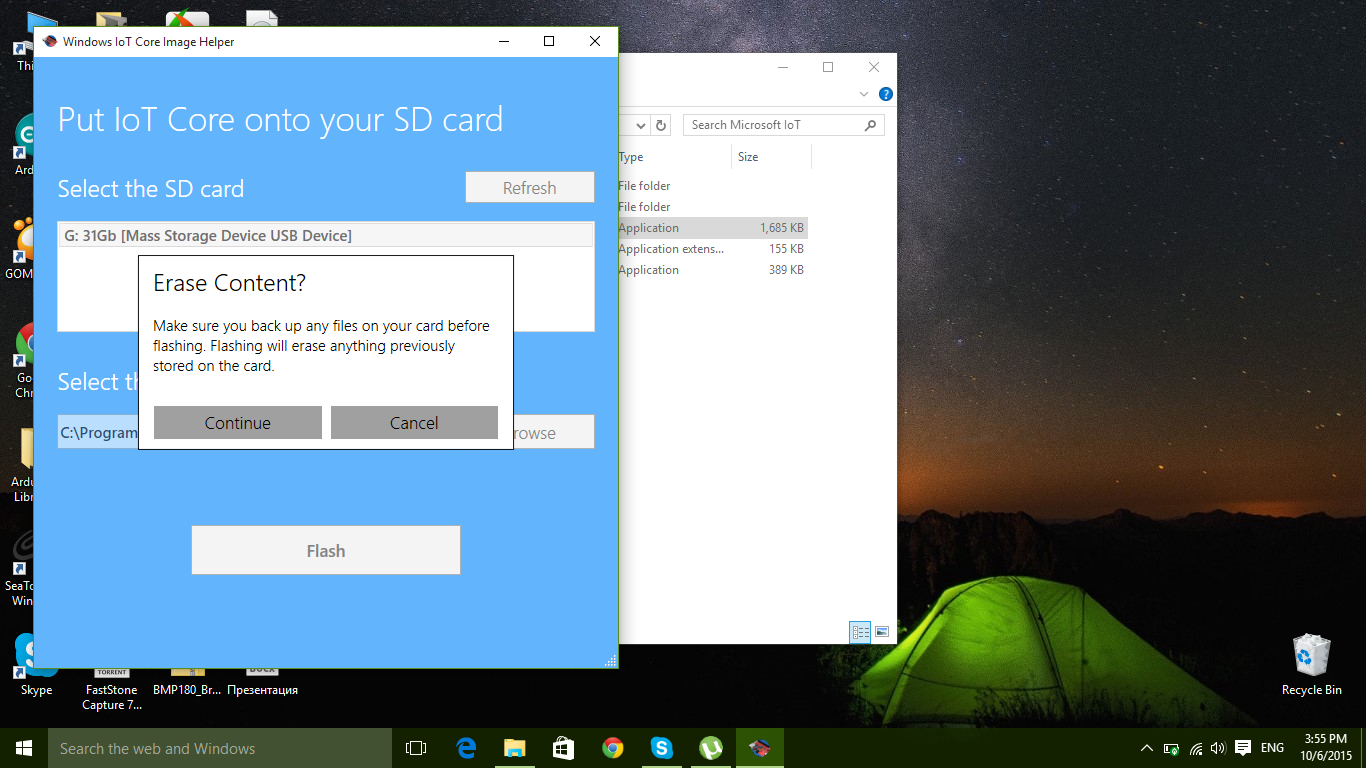This screenshot has height=768, width=1366.
Task: Open Action Center notifications icon
Action: point(1243,748)
